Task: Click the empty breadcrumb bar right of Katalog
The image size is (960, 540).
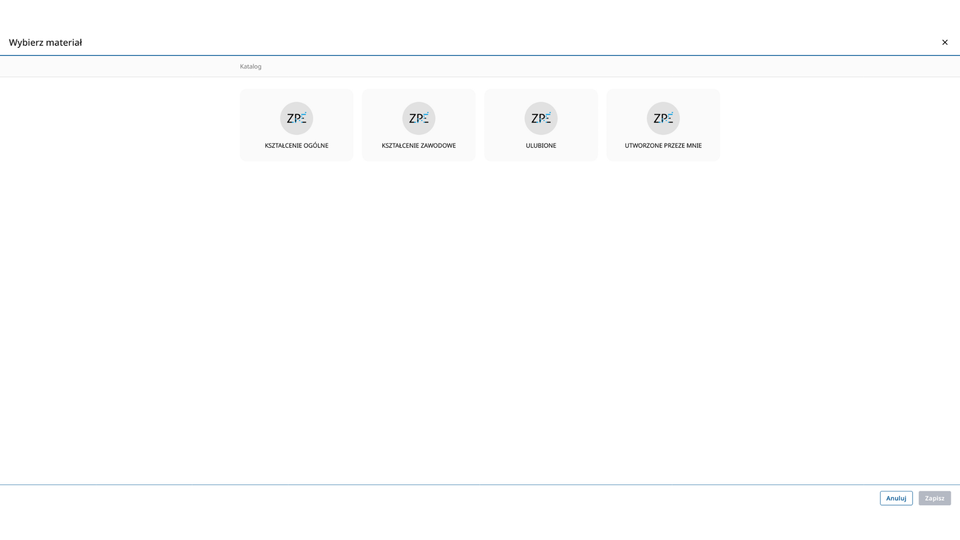Action: coord(600,67)
